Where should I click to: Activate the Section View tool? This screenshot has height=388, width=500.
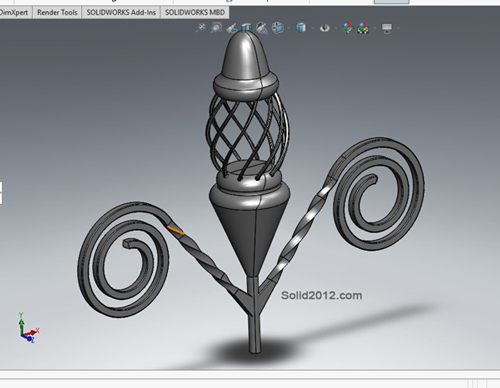[246, 28]
